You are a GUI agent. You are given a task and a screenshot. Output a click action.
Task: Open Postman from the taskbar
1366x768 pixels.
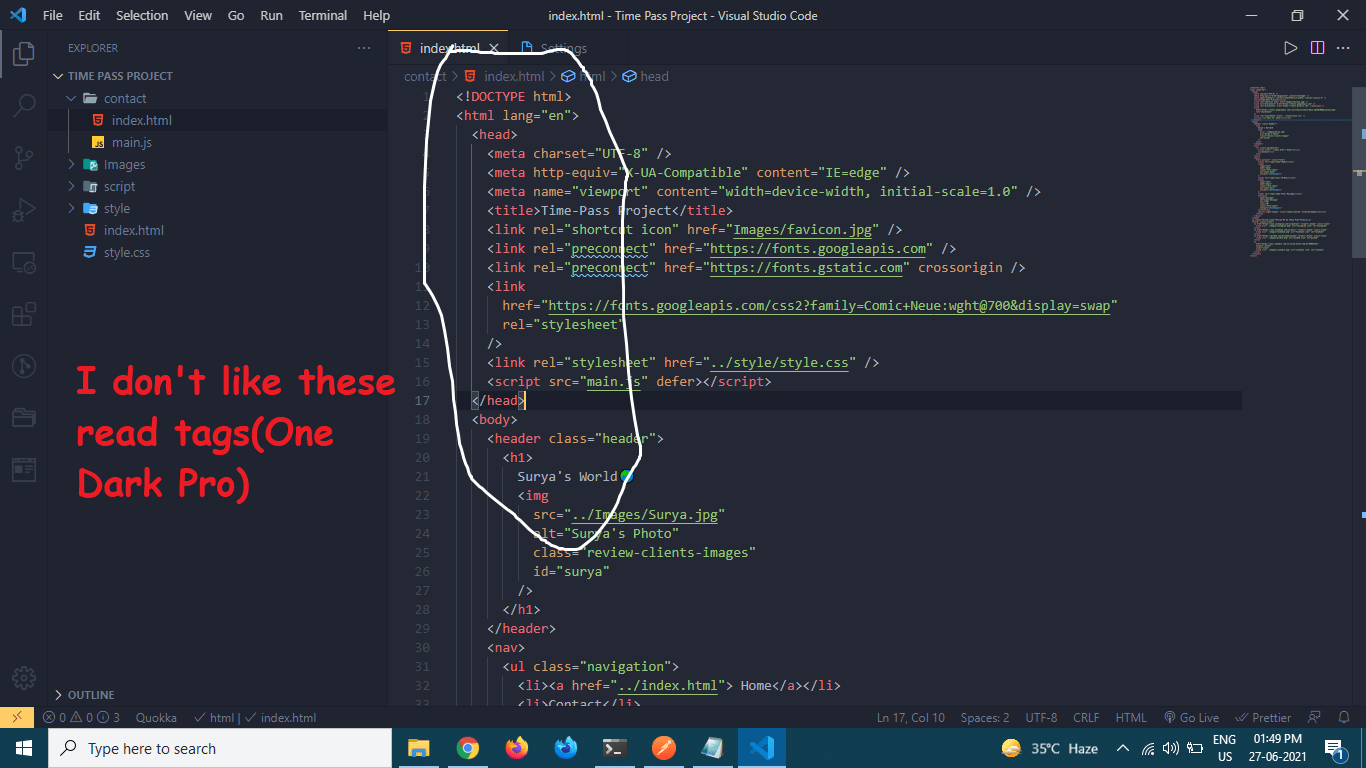pos(663,748)
